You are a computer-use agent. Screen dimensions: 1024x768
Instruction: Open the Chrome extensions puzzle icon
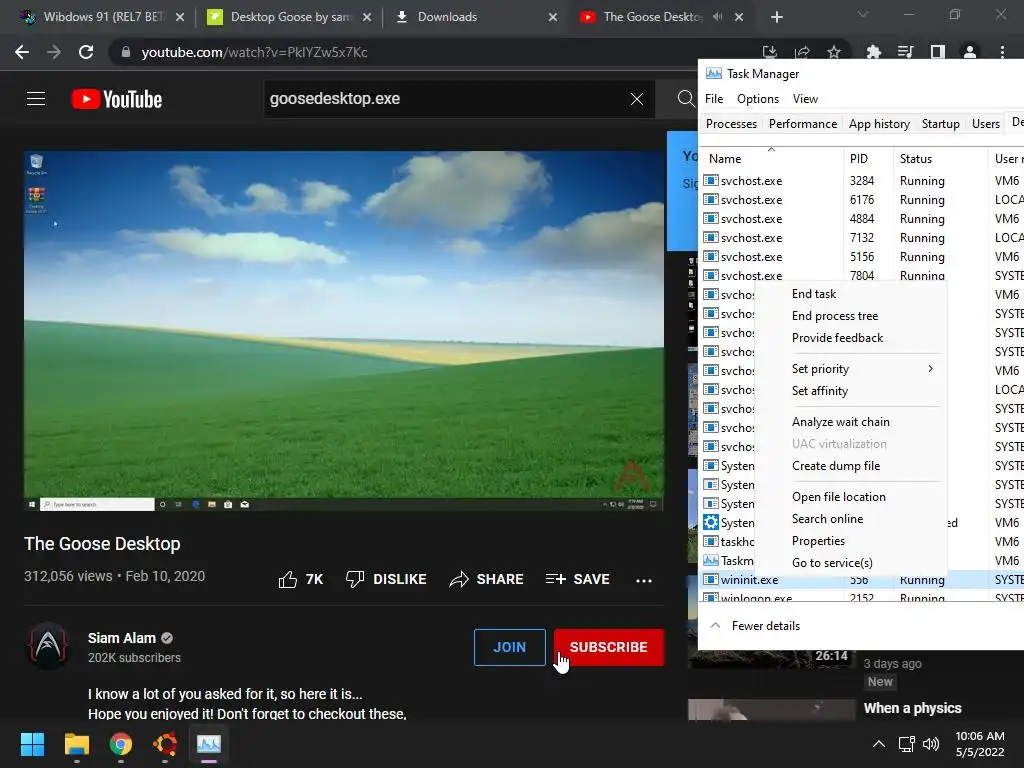[873, 52]
